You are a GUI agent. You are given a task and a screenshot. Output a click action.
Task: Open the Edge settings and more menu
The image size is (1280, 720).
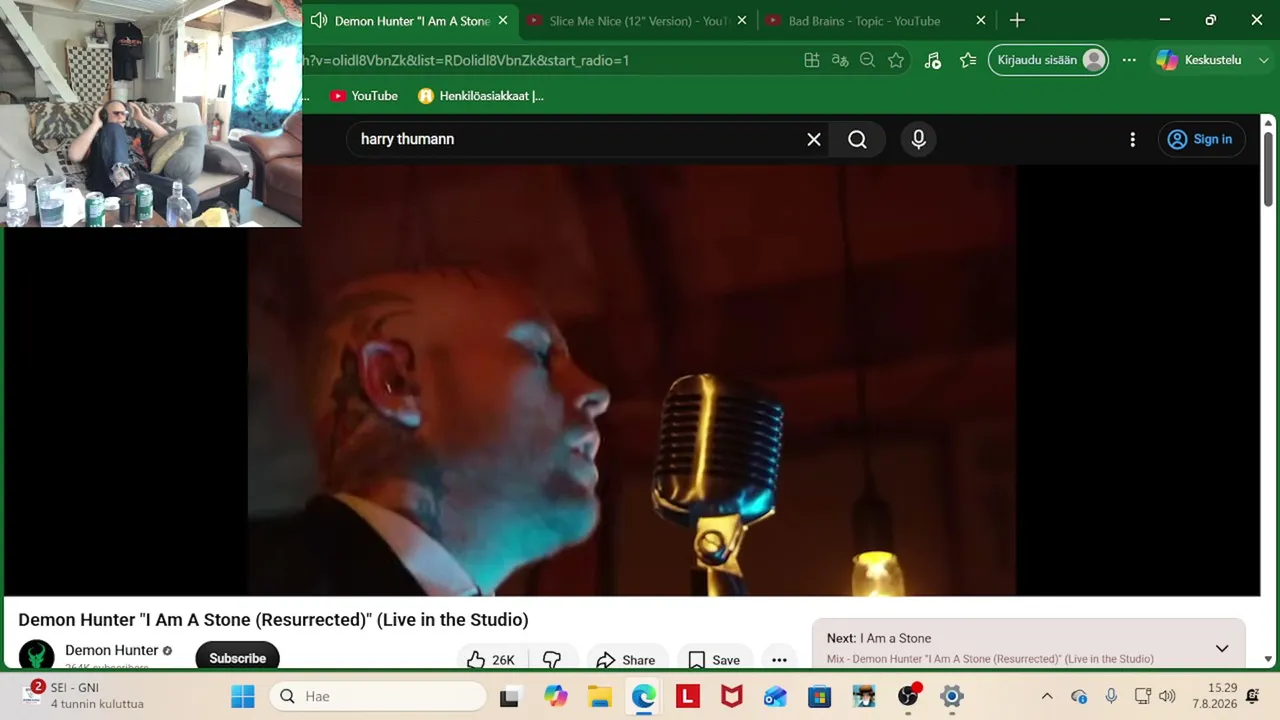[1129, 60]
